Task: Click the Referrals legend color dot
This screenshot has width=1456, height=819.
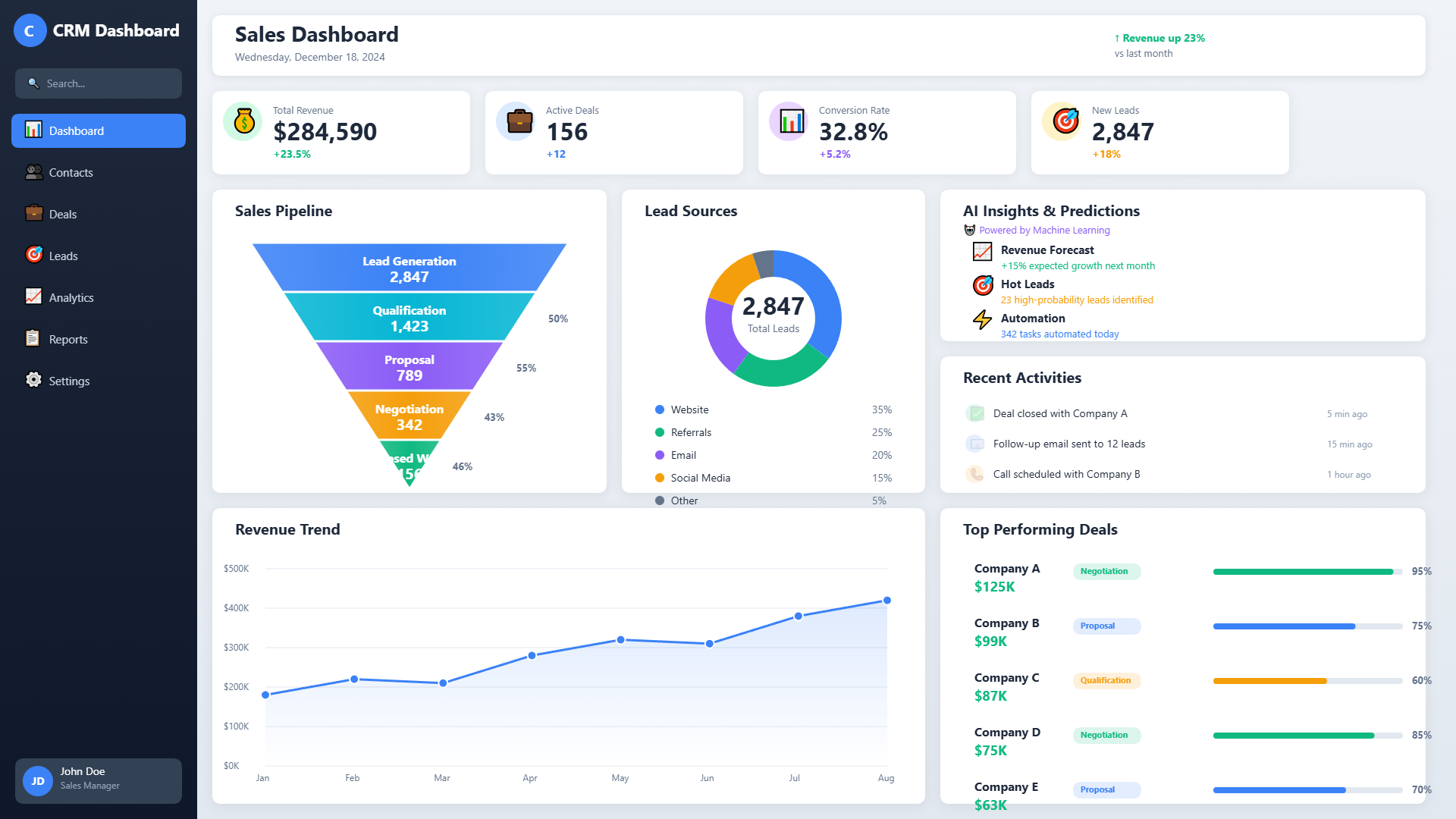Action: (x=660, y=432)
